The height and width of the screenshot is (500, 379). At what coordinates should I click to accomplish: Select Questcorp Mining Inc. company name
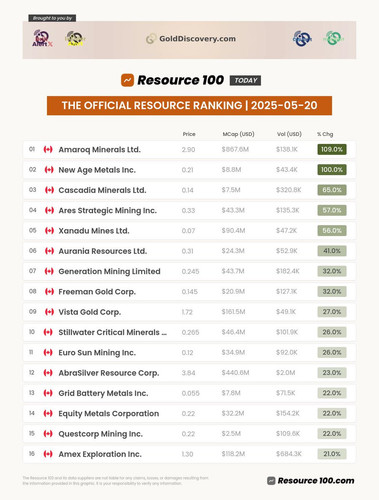100,434
